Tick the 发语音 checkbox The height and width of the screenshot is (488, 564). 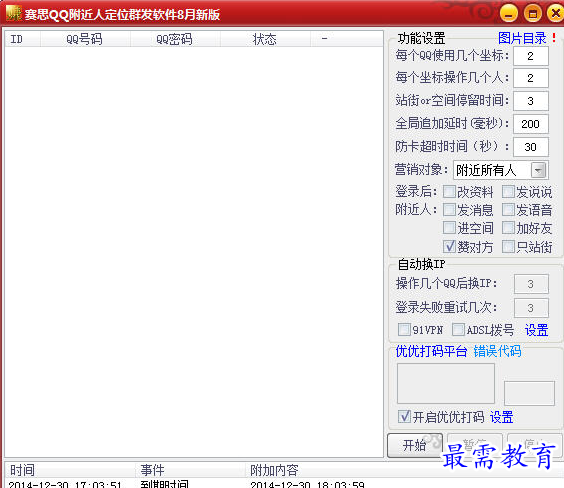point(508,210)
